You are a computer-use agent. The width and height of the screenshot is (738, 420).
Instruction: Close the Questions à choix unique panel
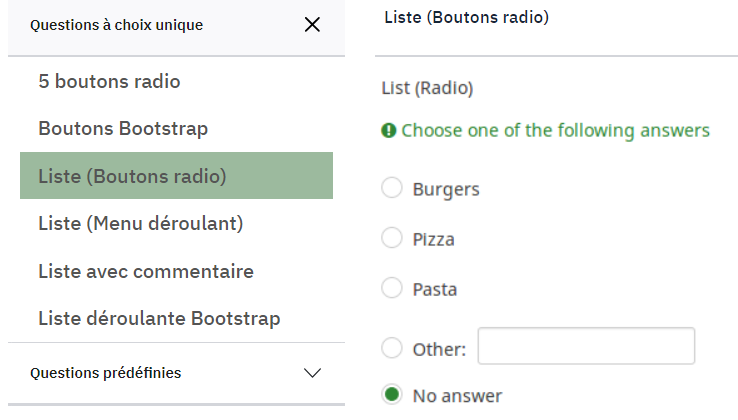[x=312, y=25]
